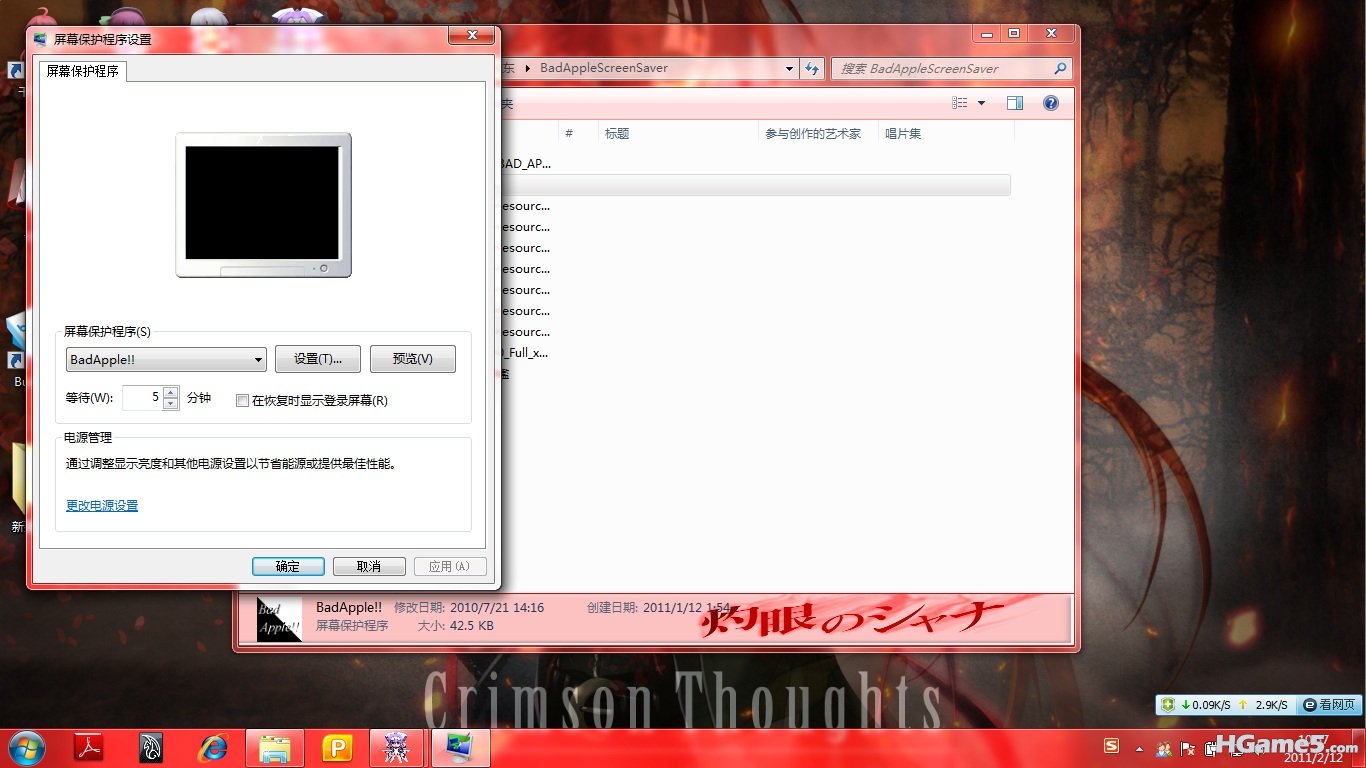Viewport: 1366px width, 768px height.
Task: Click the Explorer help question mark icon
Action: (1051, 103)
